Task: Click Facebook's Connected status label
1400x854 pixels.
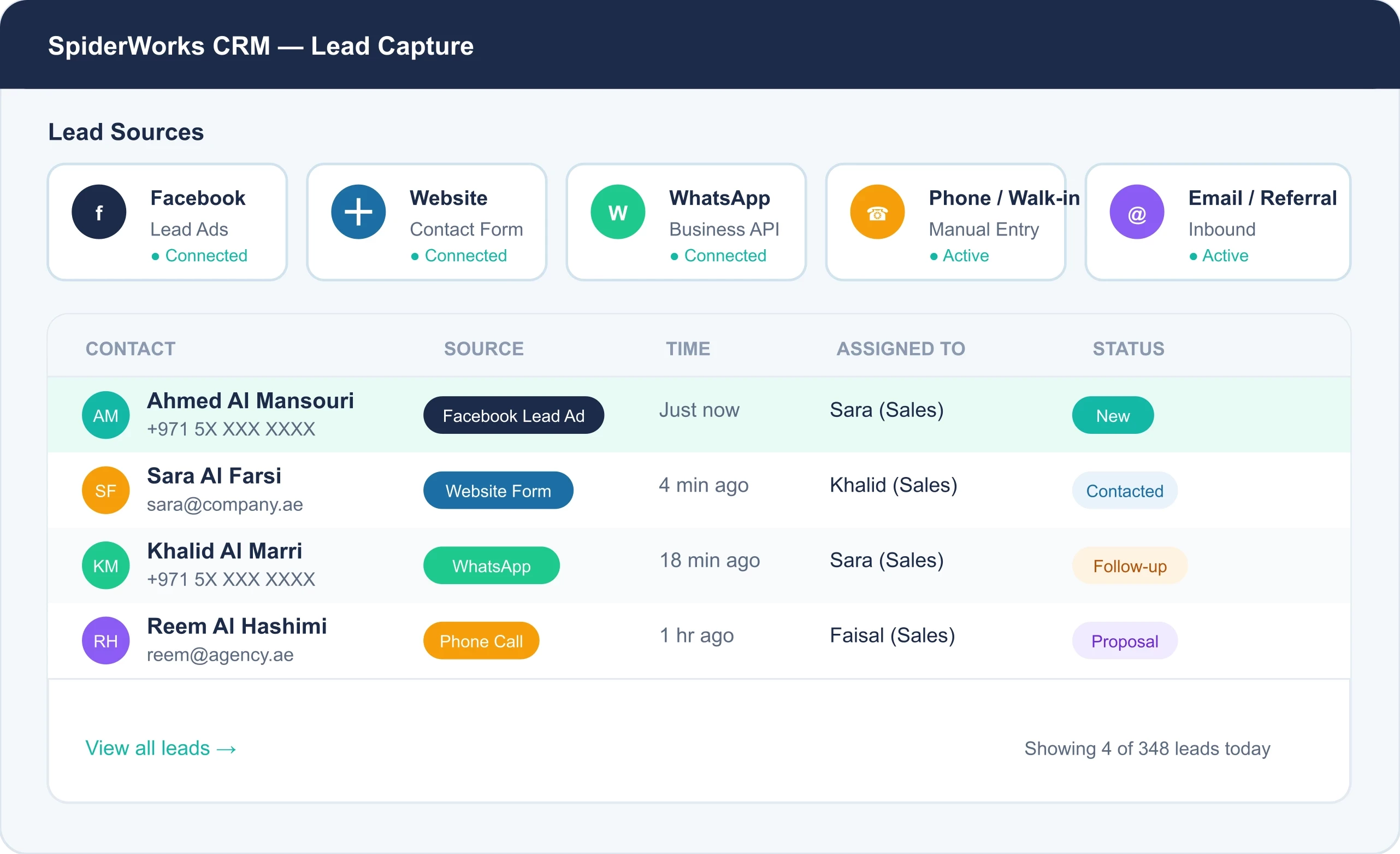Action: click(x=199, y=256)
